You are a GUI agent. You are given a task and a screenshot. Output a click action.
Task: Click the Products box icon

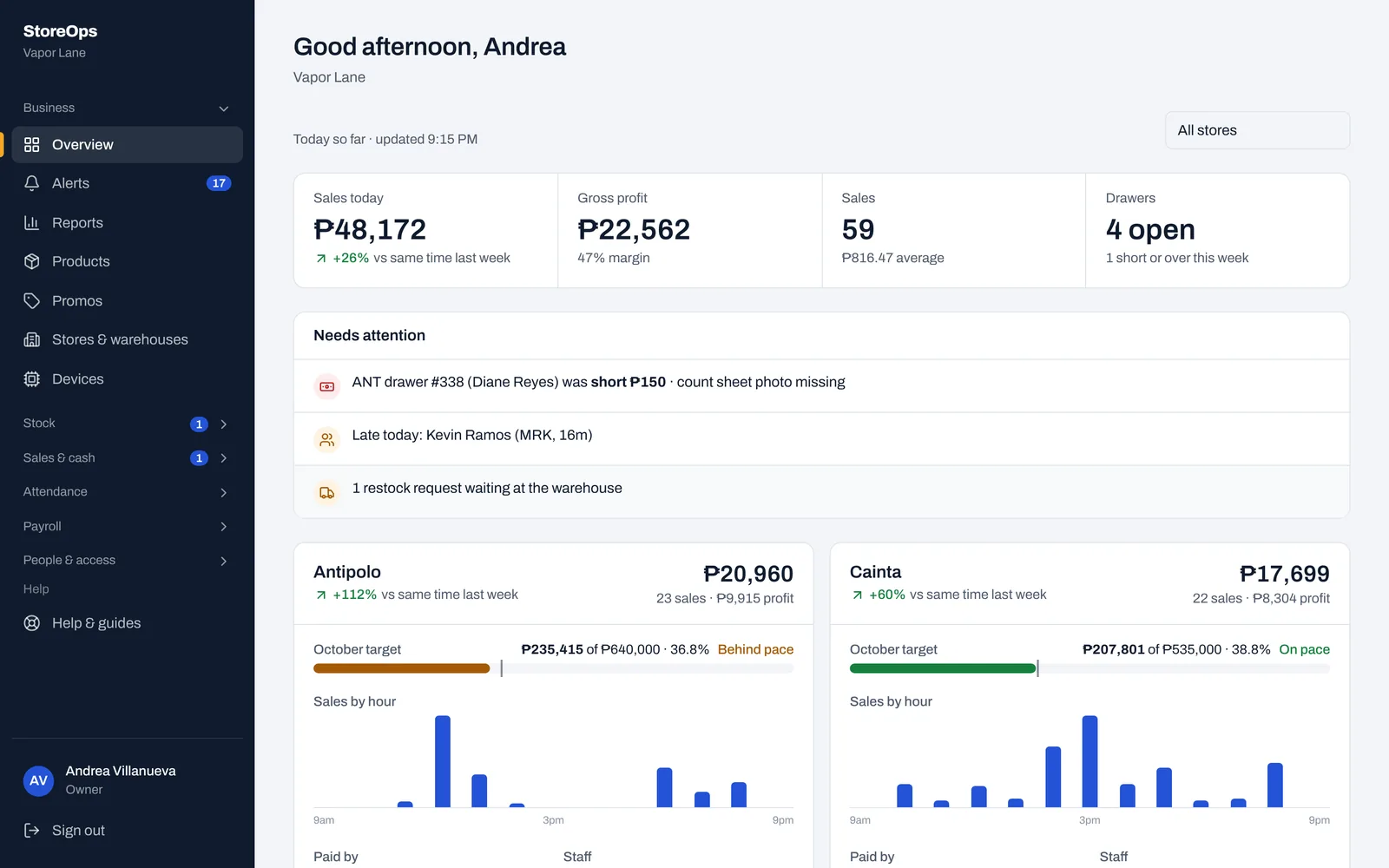pos(32,261)
